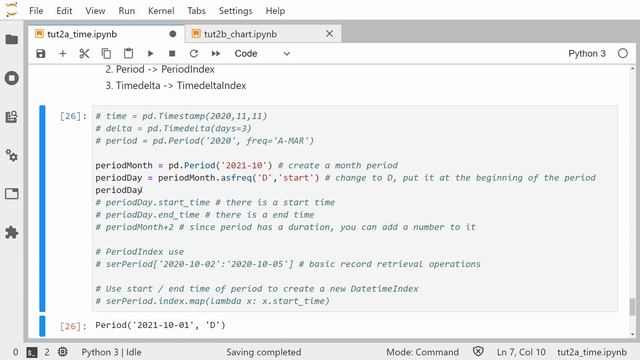Screen dimensions: 640x360
Task: Collapse the output using its blue bar
Action: (42, 326)
